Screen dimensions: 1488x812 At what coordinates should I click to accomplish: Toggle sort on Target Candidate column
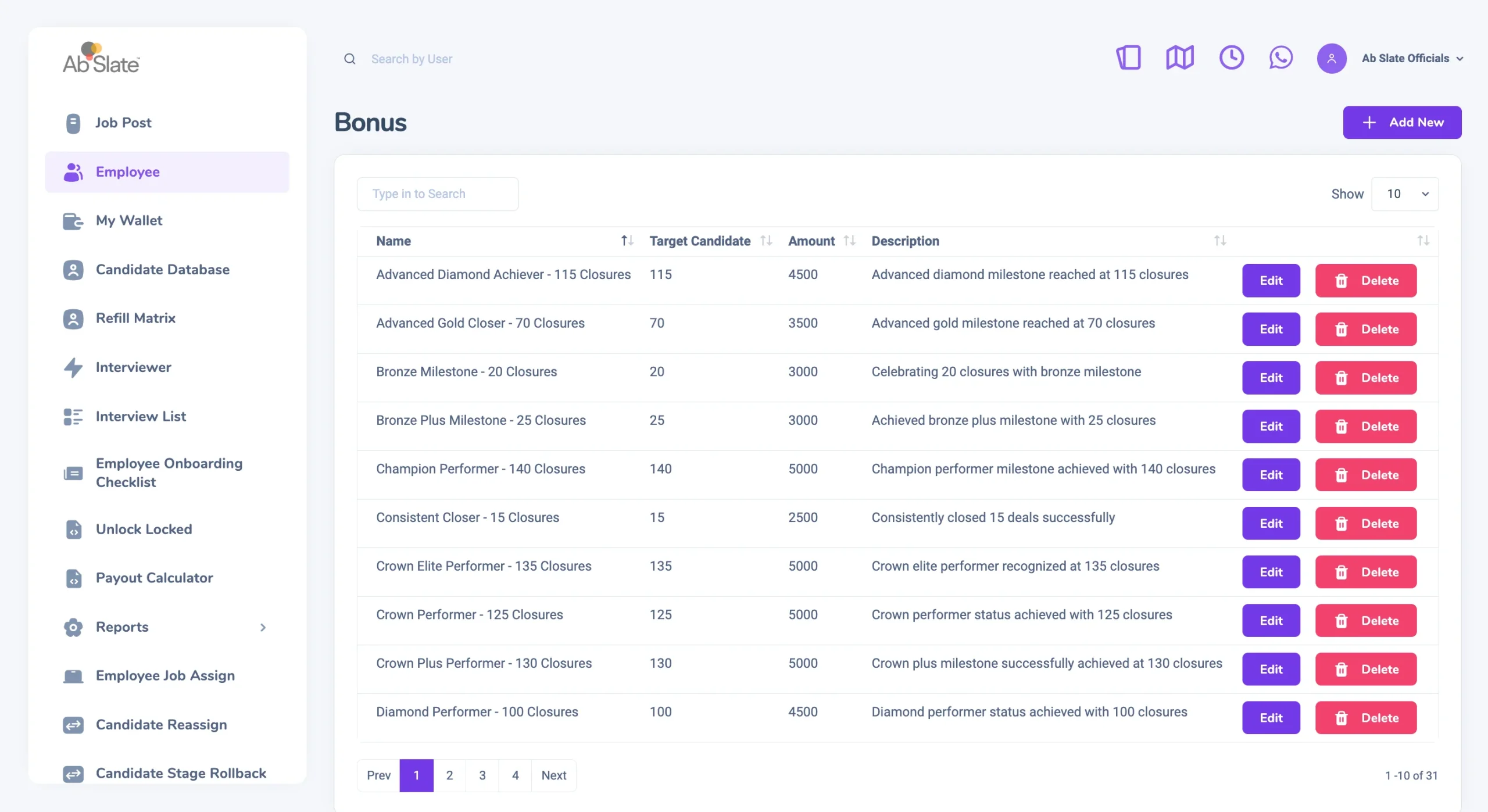(766, 241)
